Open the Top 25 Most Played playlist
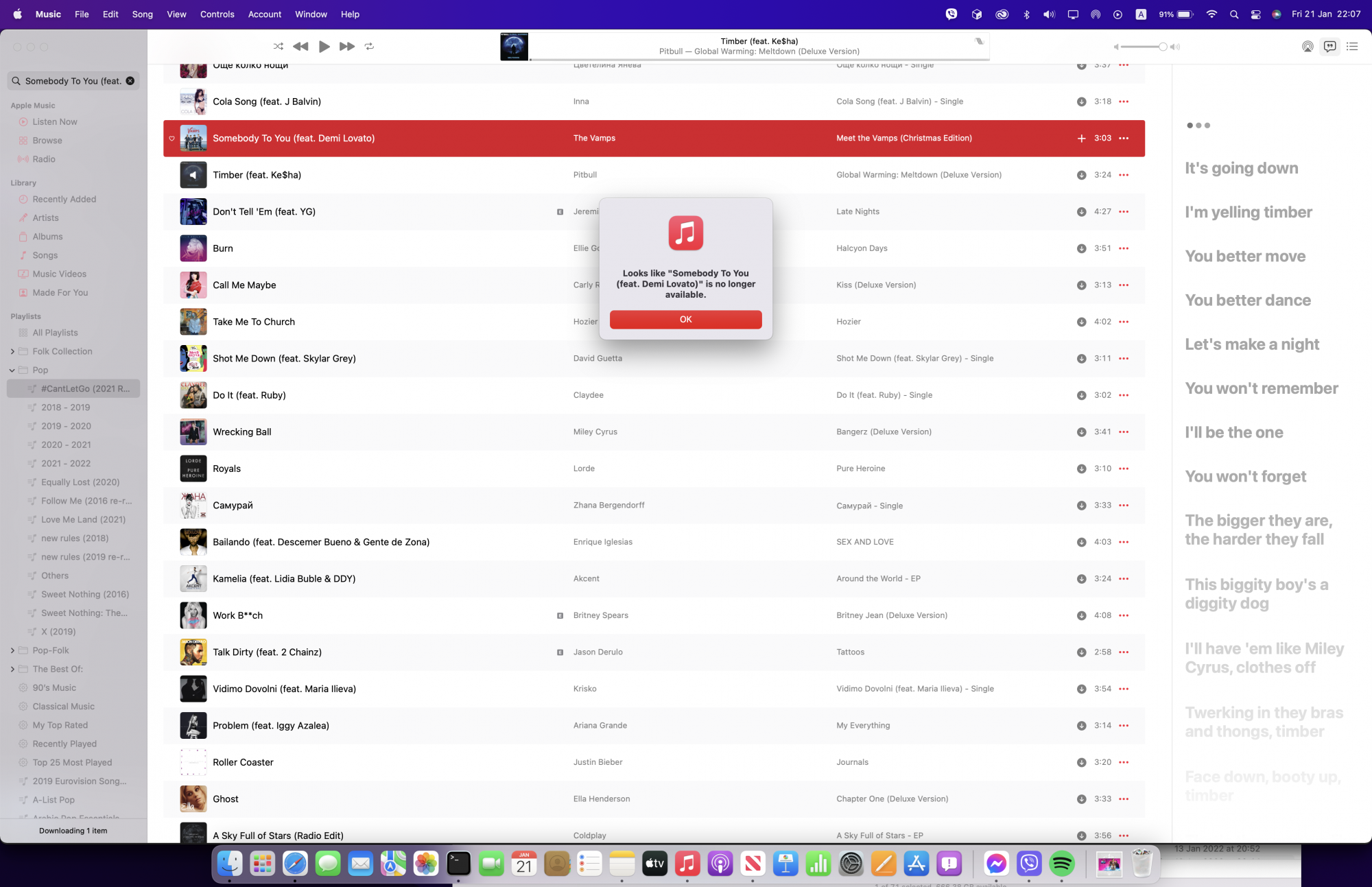 (73, 762)
